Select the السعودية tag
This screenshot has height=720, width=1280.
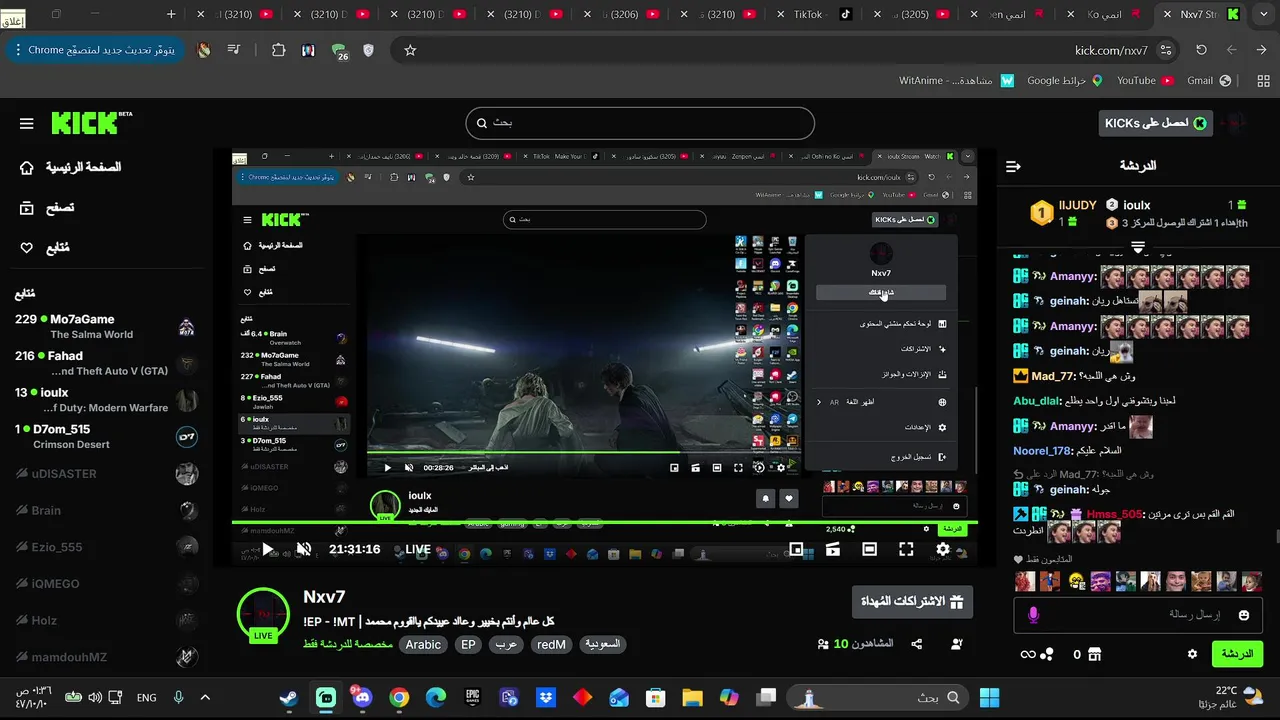(602, 645)
